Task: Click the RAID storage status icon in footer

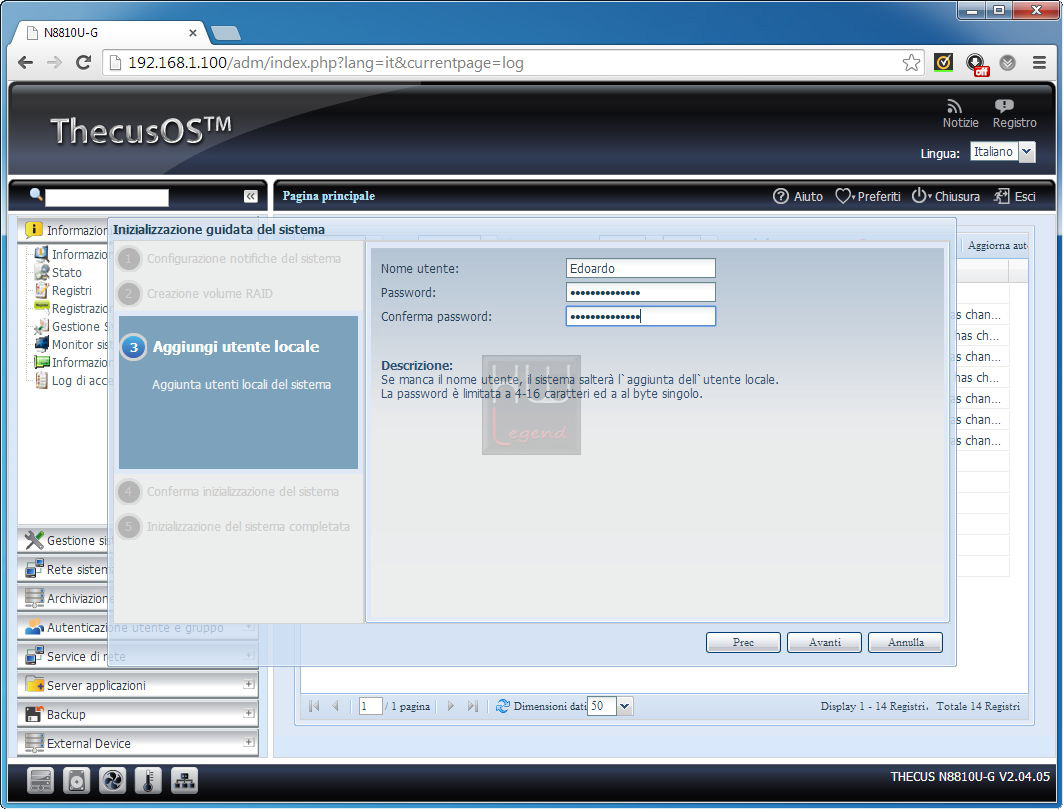Action: click(40, 780)
